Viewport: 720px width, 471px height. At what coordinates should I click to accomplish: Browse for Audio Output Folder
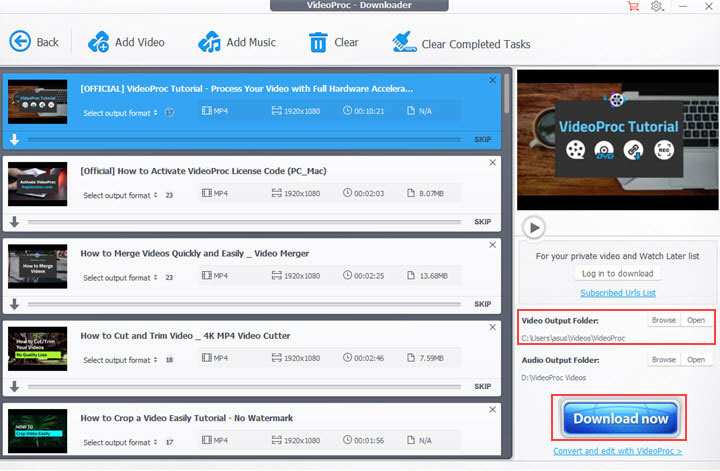click(664, 360)
